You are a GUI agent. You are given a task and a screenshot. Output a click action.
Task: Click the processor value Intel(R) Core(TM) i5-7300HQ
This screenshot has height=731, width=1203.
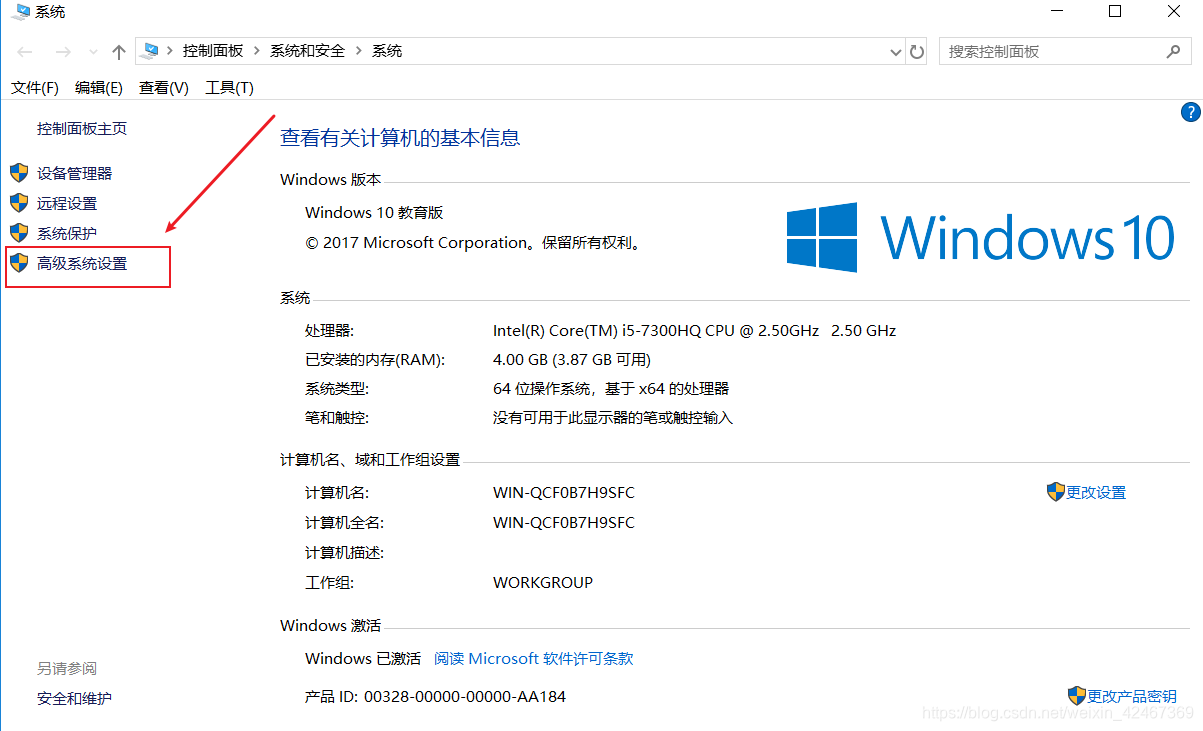click(x=695, y=330)
